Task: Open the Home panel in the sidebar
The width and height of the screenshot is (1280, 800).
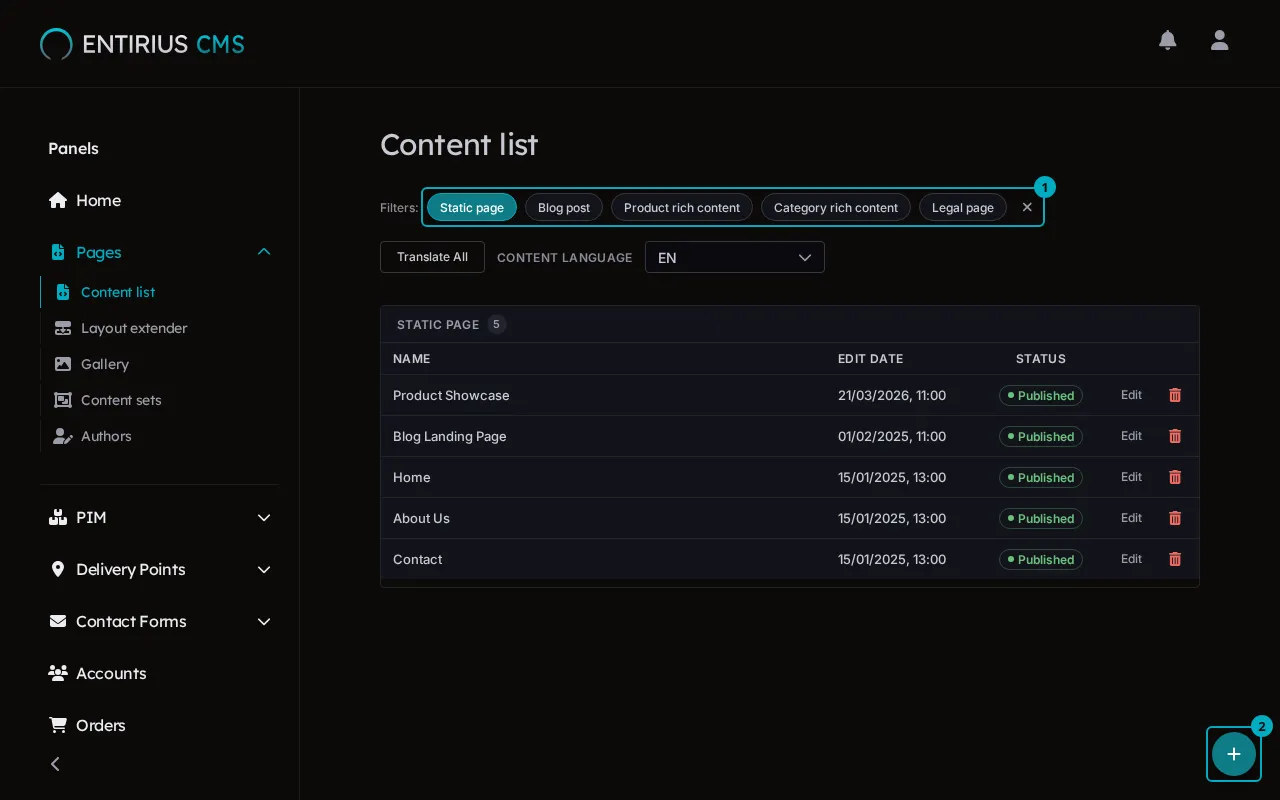Action: [160, 200]
